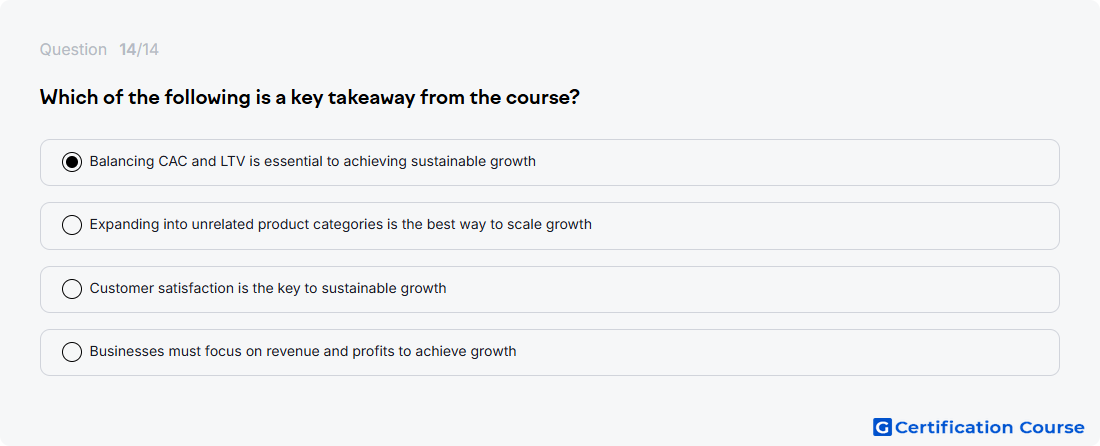Select the 'Expanding into unrelated product categories' radio button
The image size is (1100, 446).
[72, 225]
